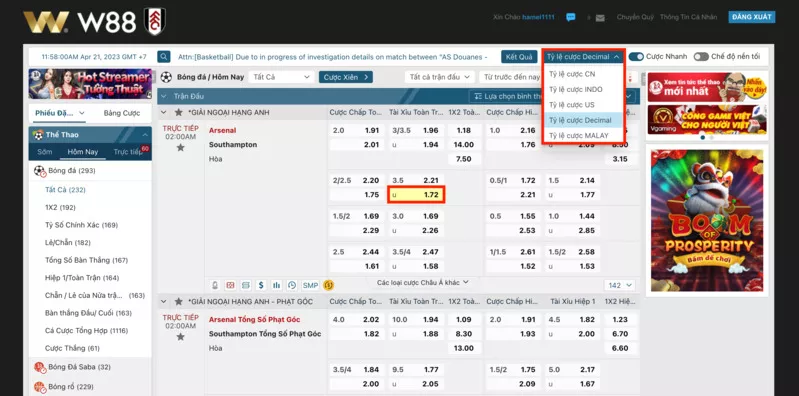The width and height of the screenshot is (799, 396).
Task: Select Lẻ/Chẵn (182) in the sidebar
Action: point(68,243)
